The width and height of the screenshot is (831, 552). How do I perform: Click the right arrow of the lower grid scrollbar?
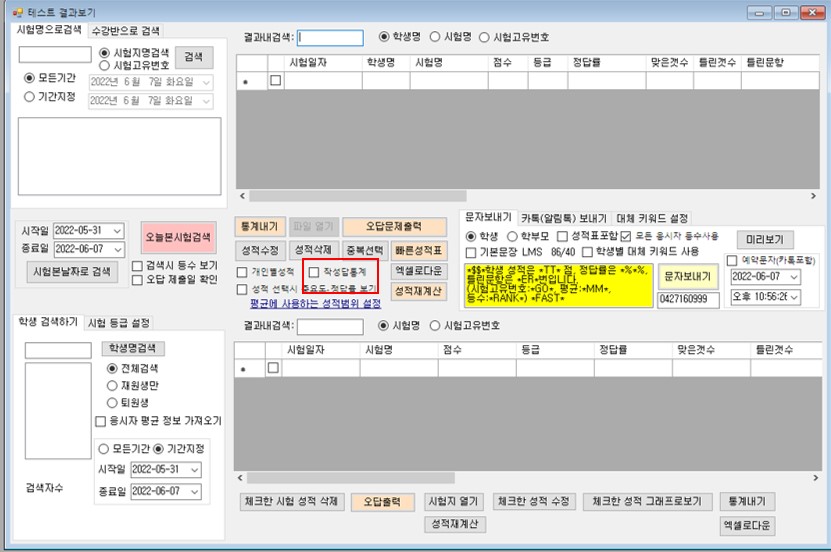click(815, 477)
